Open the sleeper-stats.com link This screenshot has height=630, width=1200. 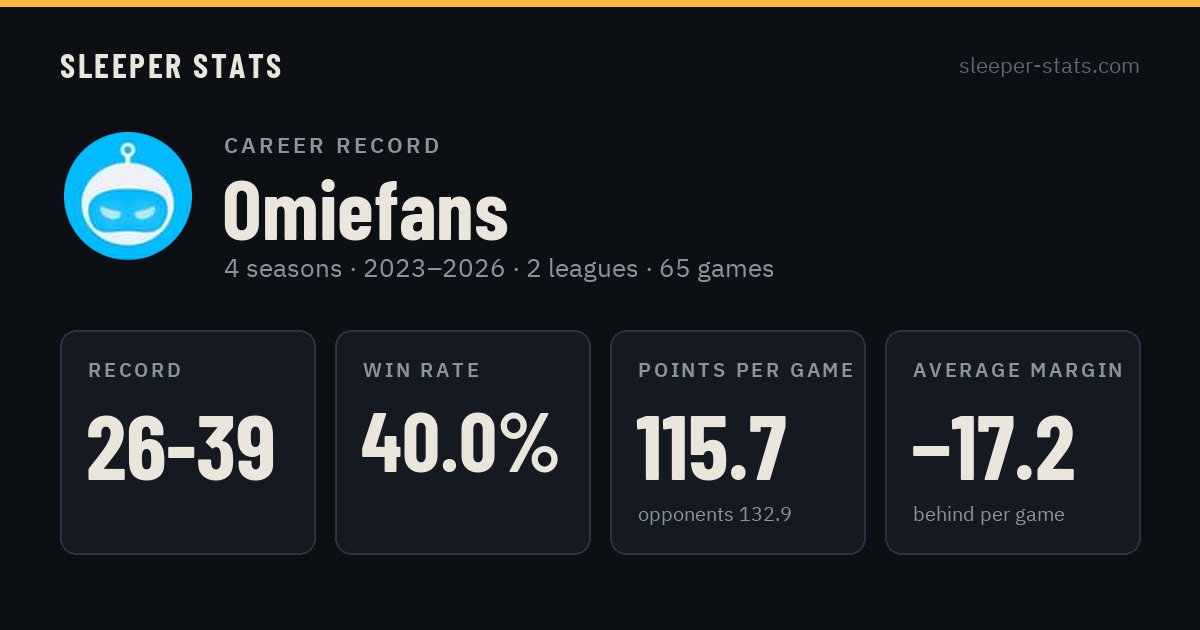click(x=1049, y=66)
